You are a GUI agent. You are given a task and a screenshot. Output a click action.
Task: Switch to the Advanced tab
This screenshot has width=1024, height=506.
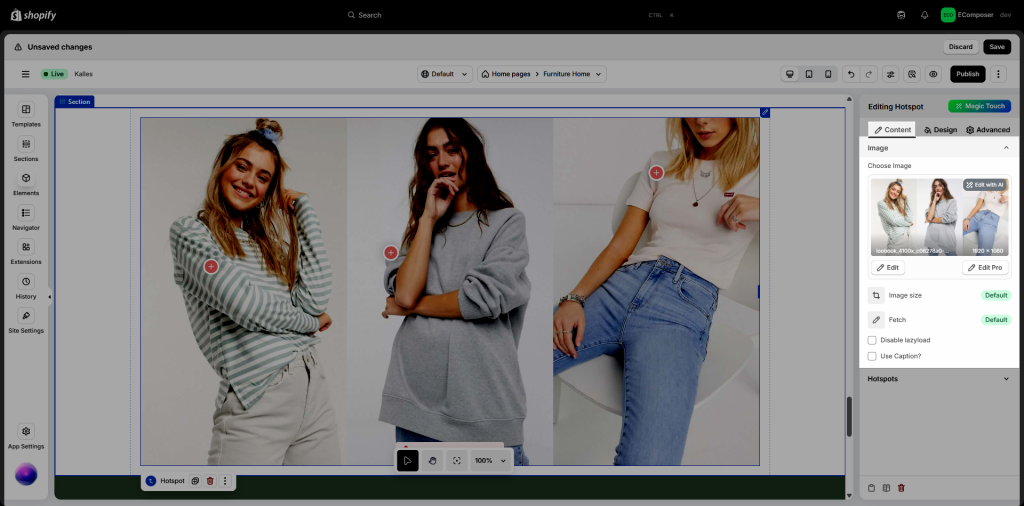coord(987,130)
